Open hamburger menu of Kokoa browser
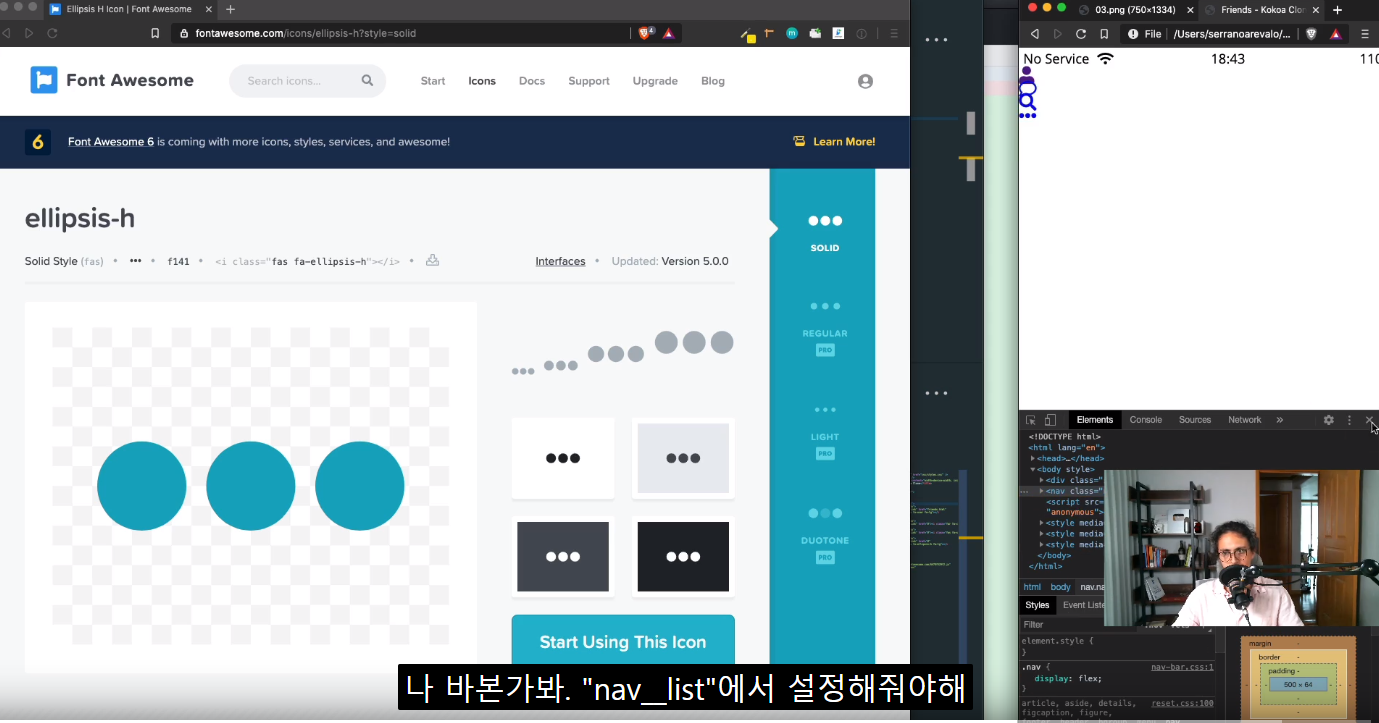Image resolution: width=1379 pixels, height=723 pixels. [x=1365, y=33]
